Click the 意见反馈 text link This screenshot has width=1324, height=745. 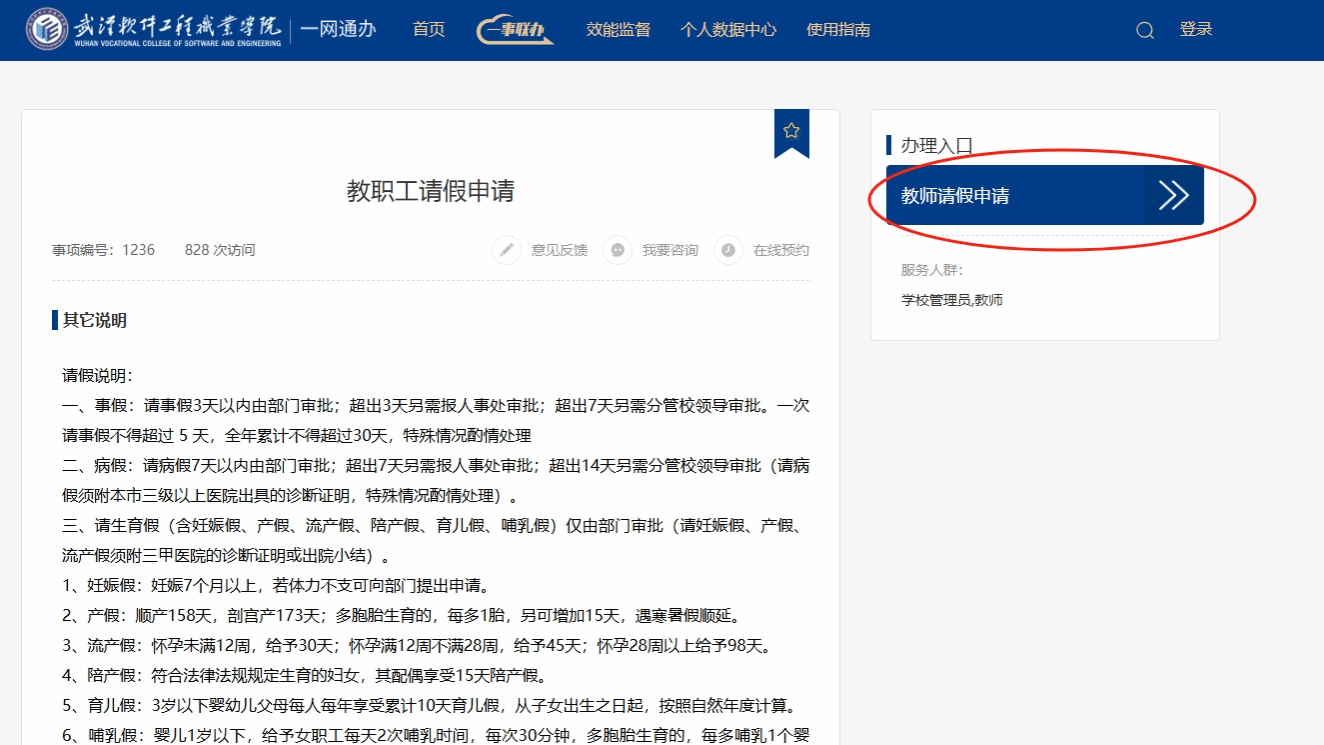point(559,250)
